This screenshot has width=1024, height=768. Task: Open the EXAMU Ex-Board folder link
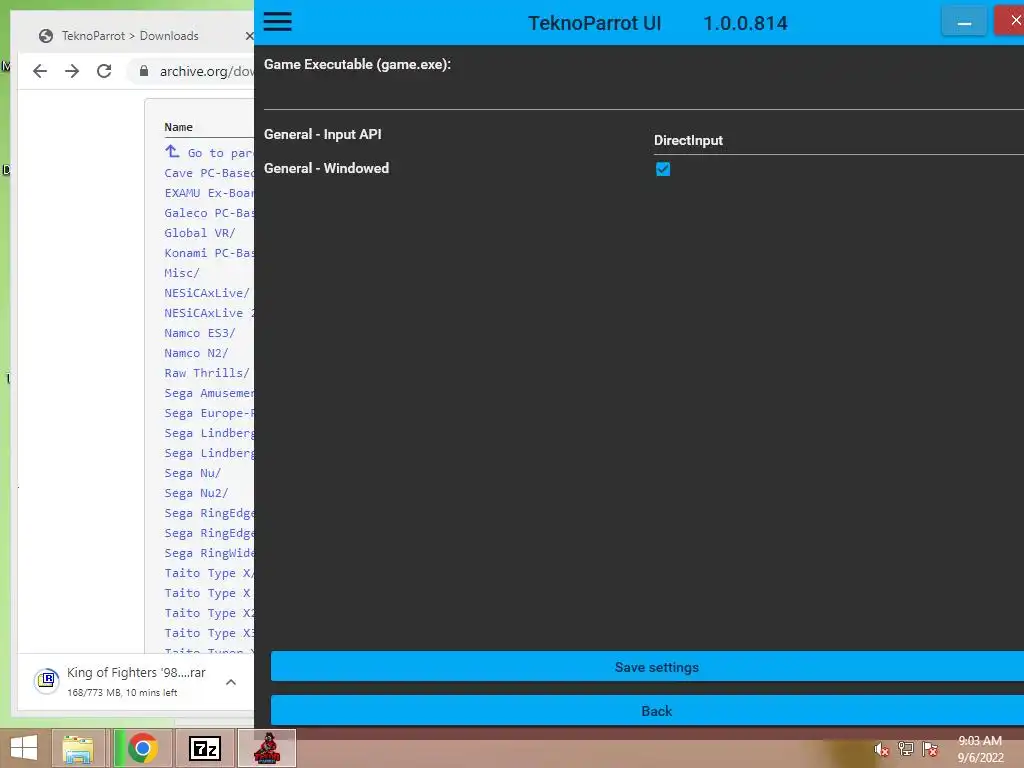click(x=209, y=193)
